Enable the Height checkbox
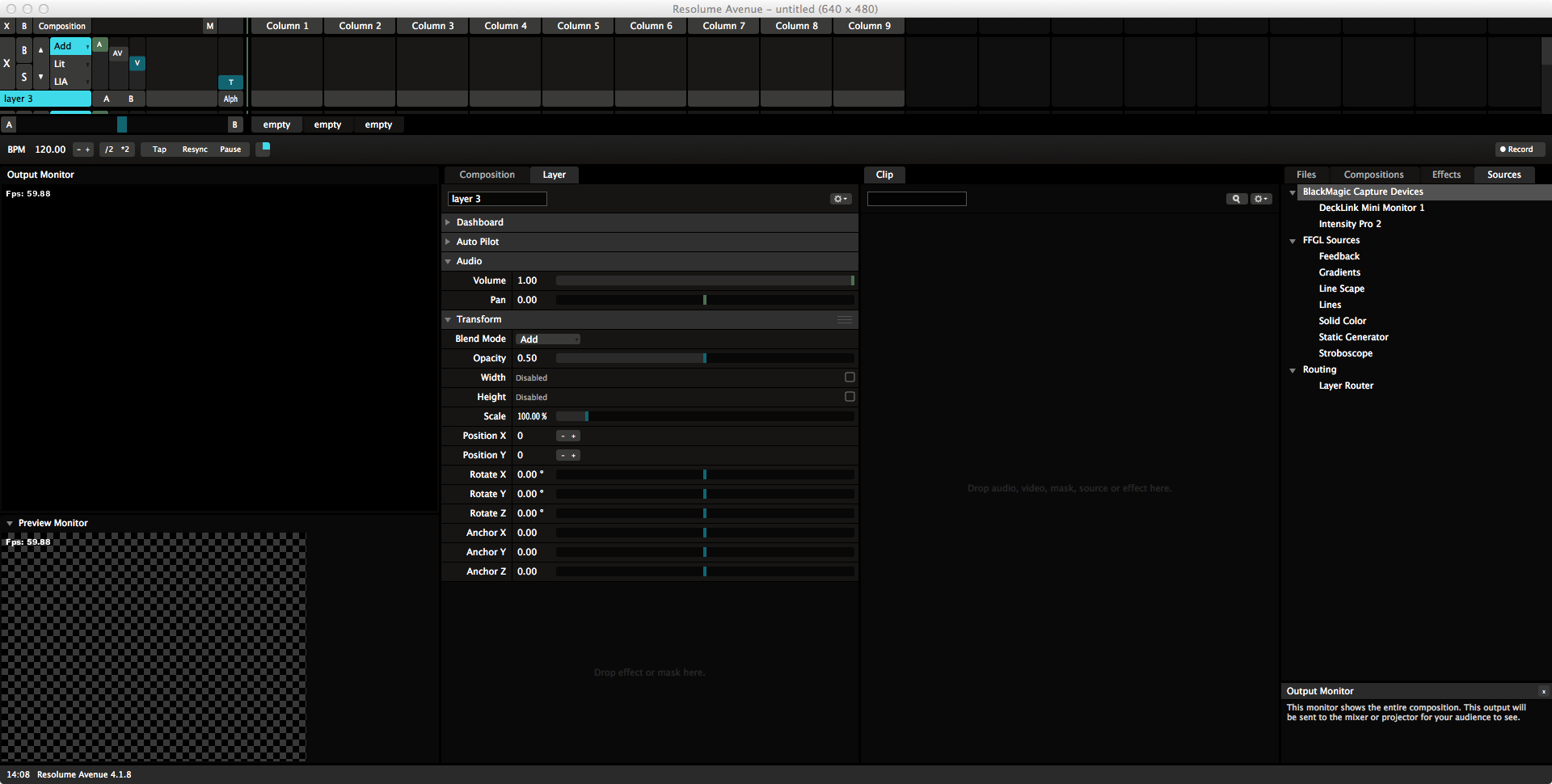The image size is (1552, 784). point(850,397)
